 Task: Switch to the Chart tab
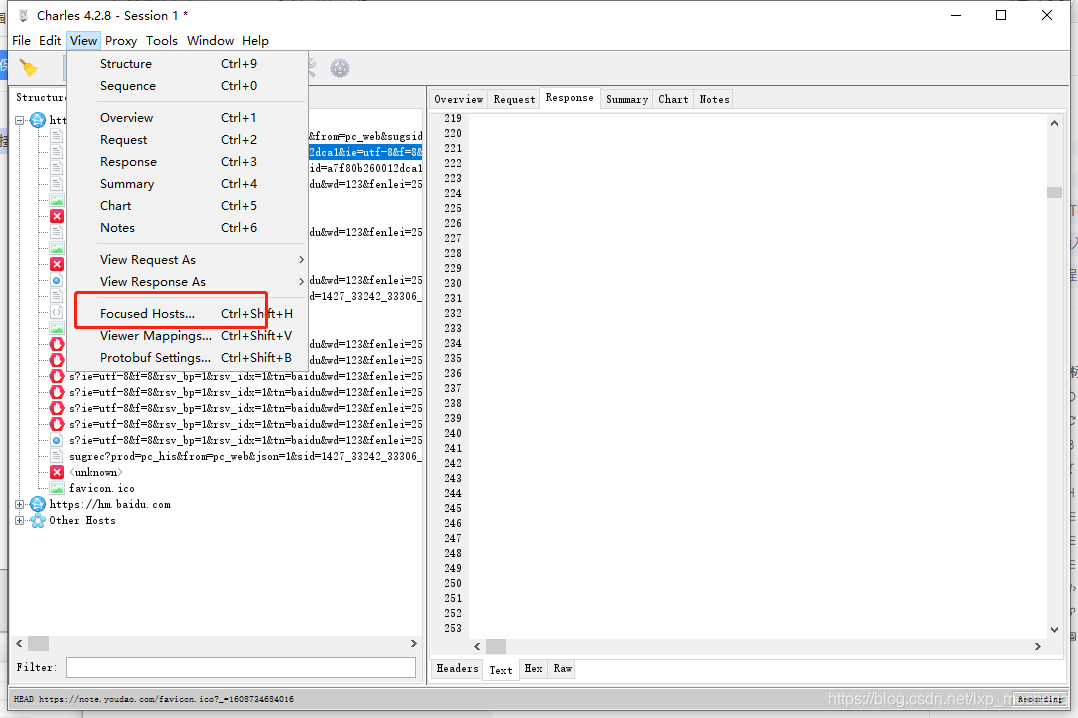click(673, 99)
